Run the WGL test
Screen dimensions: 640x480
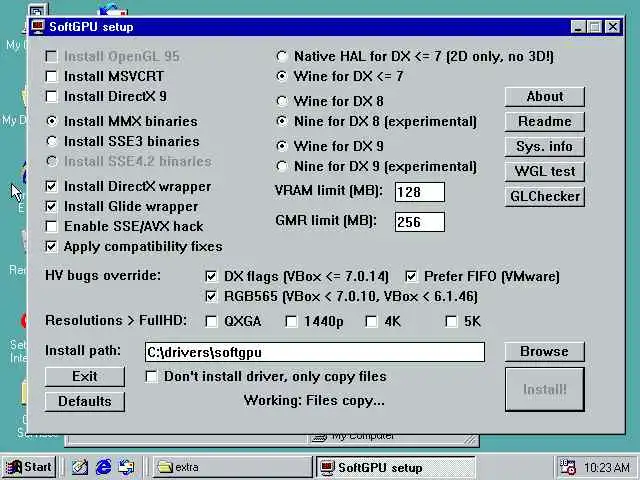coord(544,171)
